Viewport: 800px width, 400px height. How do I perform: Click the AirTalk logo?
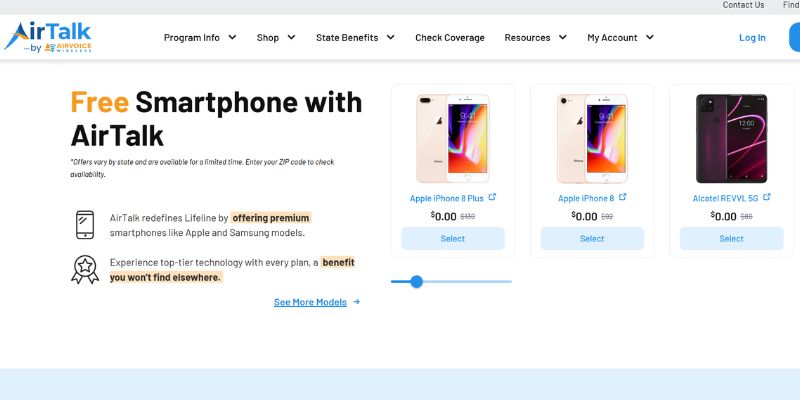(x=47, y=37)
